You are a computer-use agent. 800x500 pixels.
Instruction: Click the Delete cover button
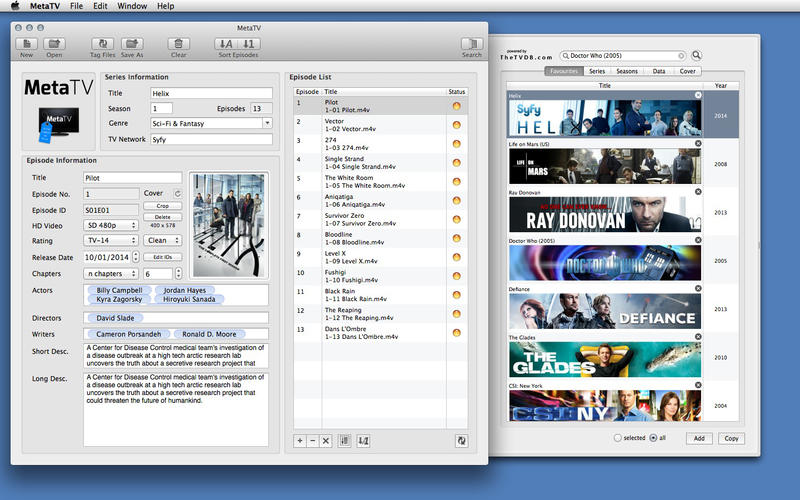click(x=163, y=217)
